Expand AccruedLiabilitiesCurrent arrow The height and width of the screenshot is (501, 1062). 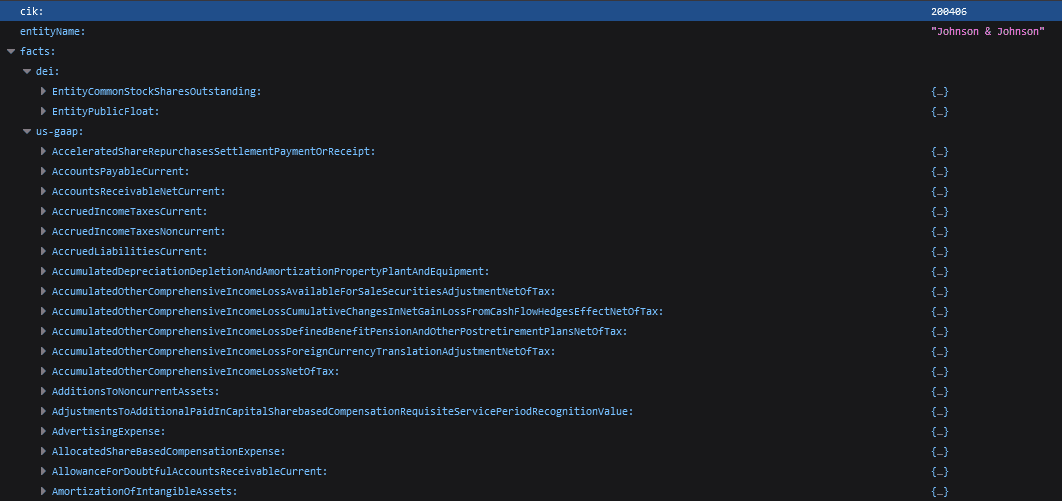pos(43,251)
